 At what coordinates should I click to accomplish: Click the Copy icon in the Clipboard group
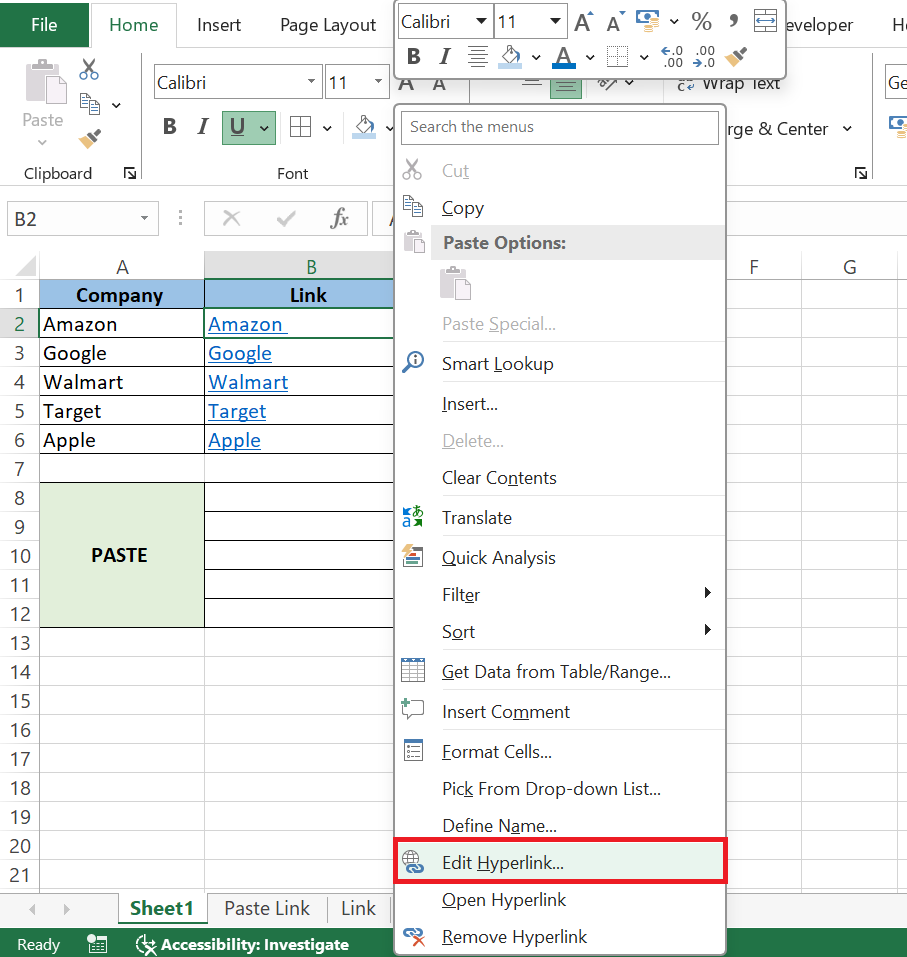click(x=90, y=104)
